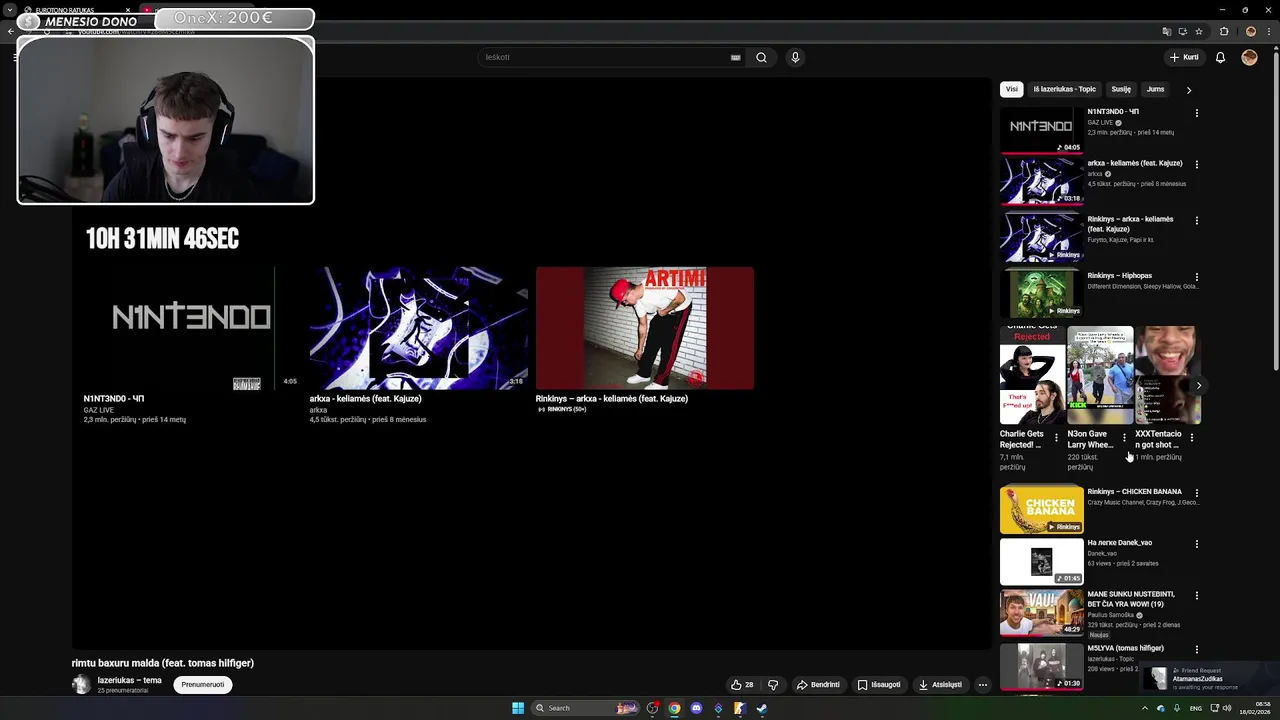Open options for M5LYVA sidebar video

click(x=1196, y=649)
